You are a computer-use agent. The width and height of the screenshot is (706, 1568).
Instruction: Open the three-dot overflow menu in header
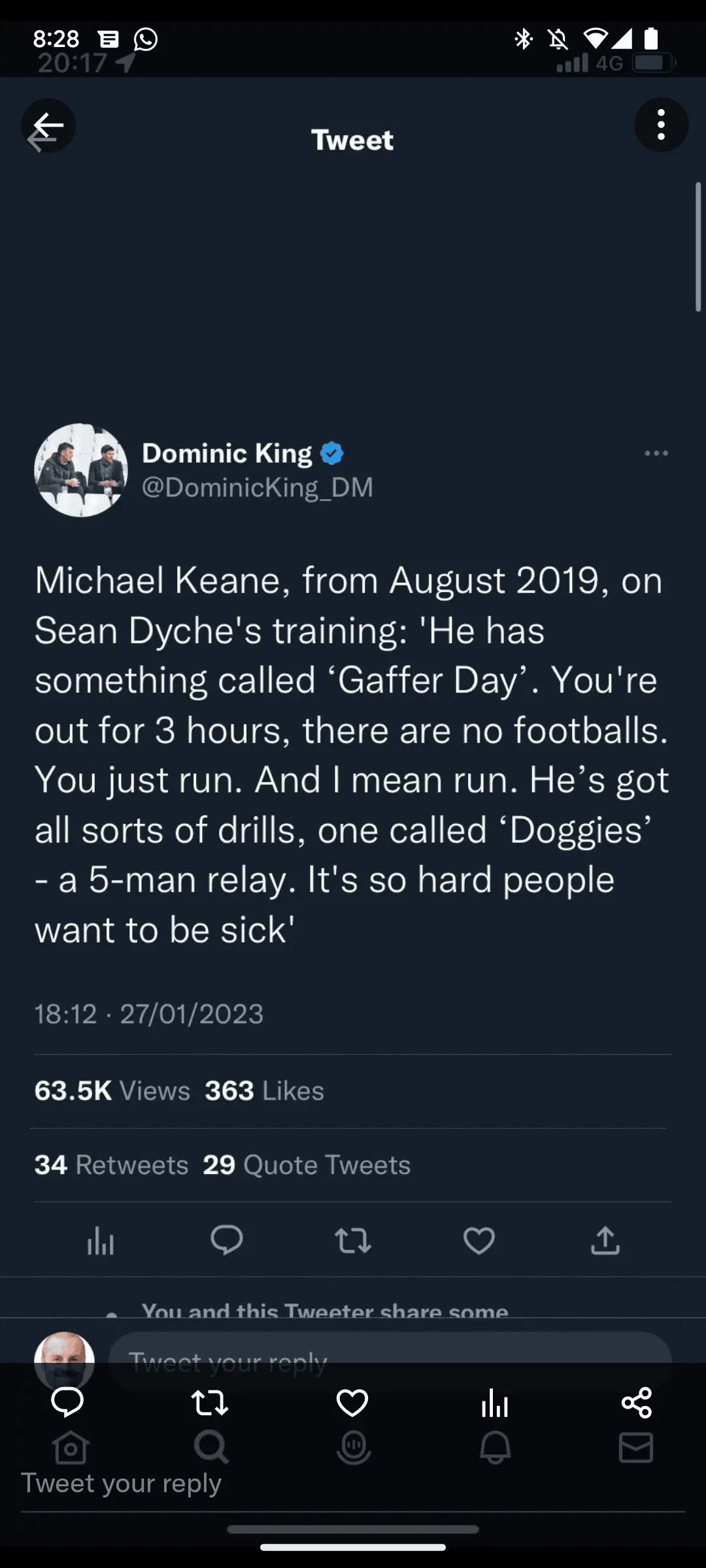661,125
